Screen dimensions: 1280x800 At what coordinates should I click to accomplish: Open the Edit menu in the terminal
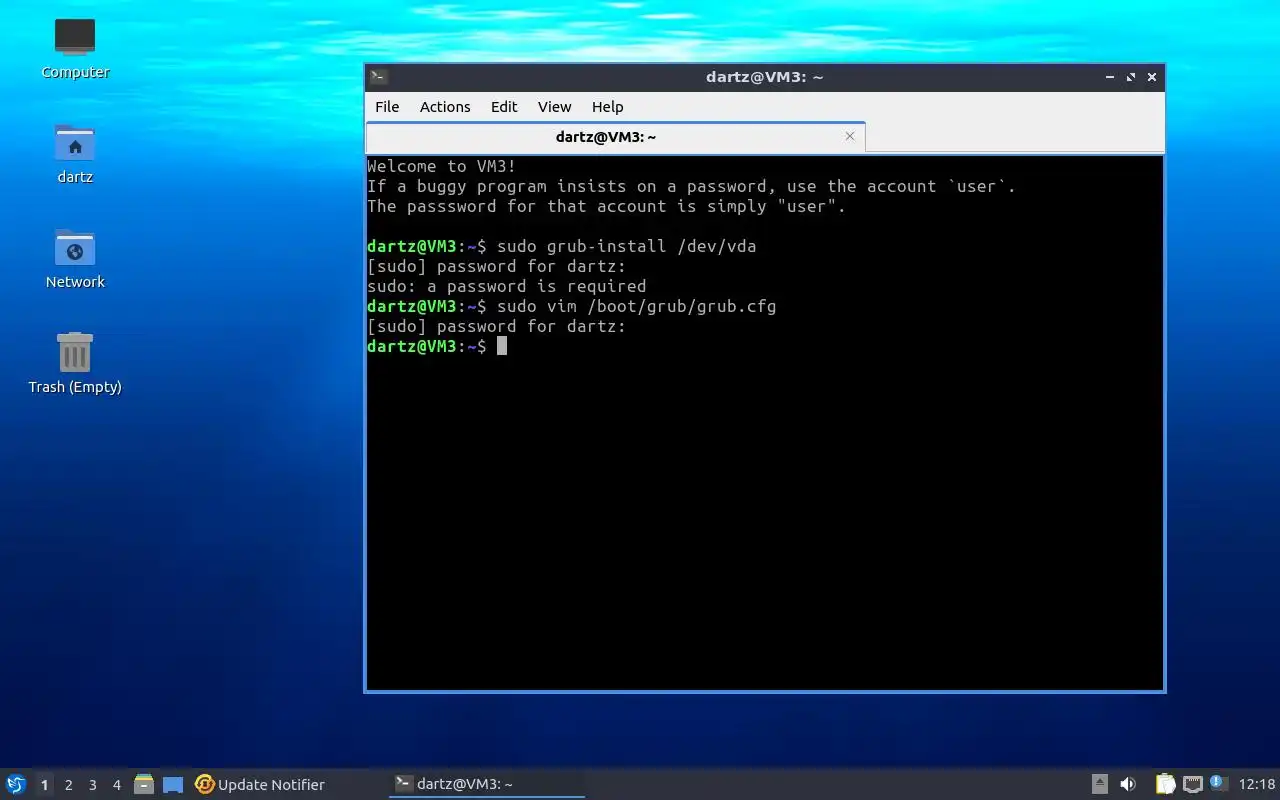504,107
